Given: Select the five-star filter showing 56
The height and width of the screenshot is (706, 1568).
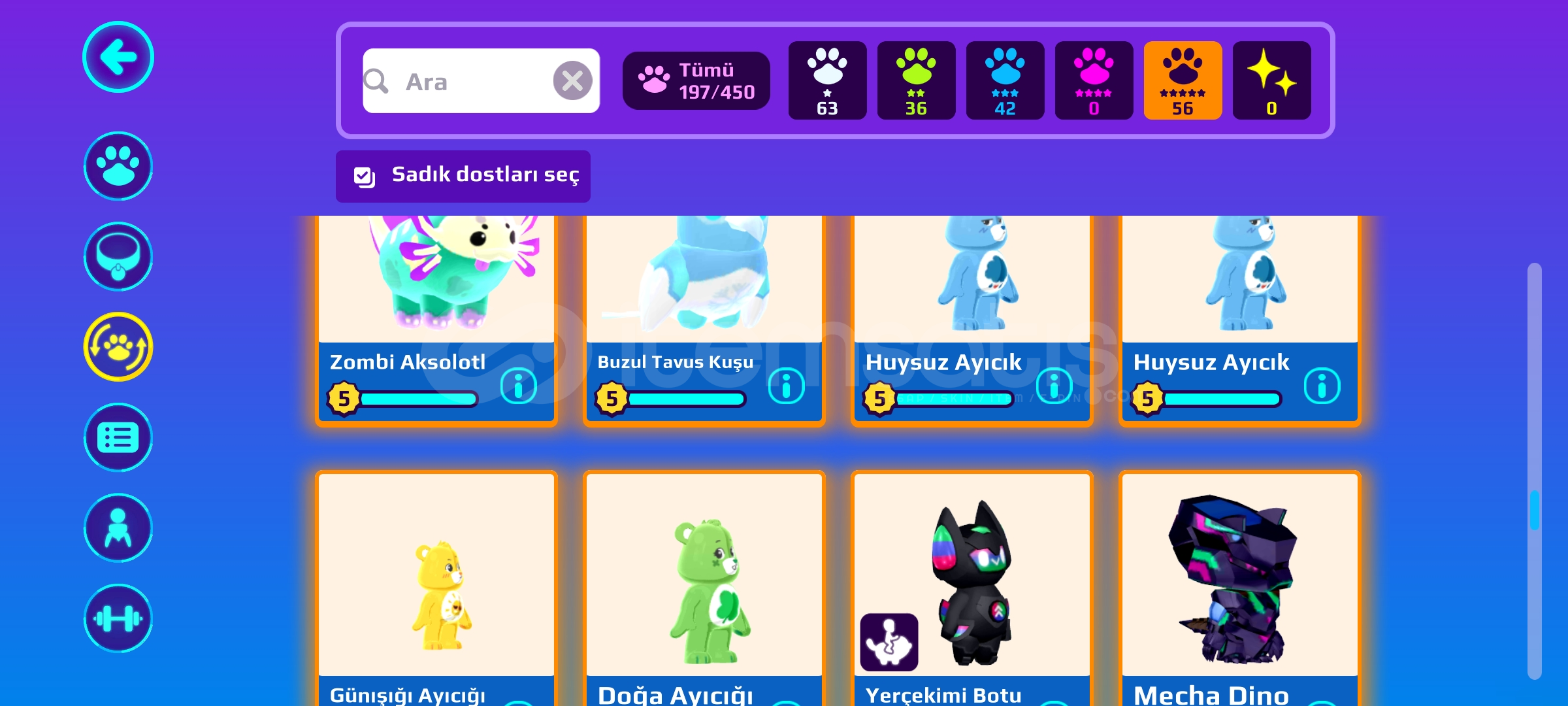Looking at the screenshot, I should [1183, 80].
